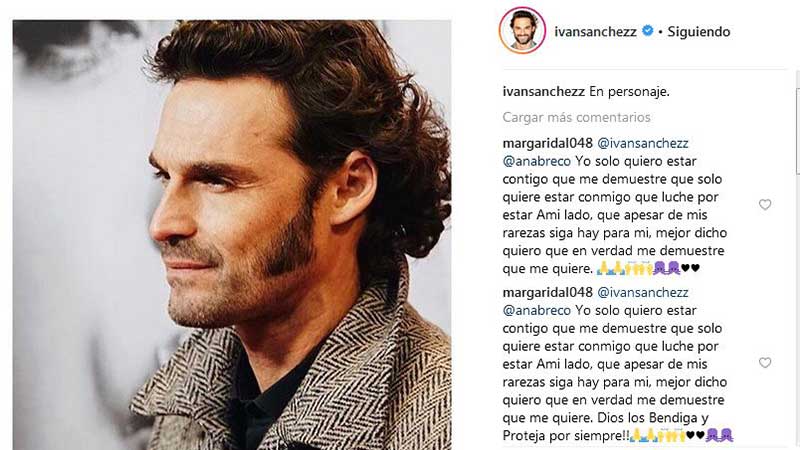
Task: Open margaridal048 profile from first comment
Action: 547,143
